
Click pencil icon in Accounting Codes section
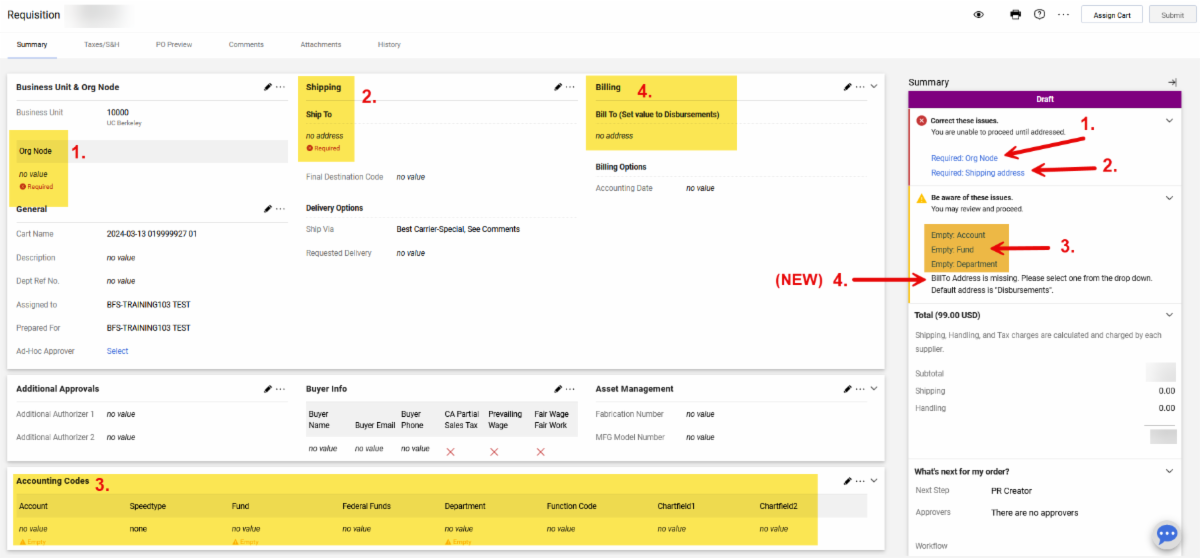click(x=848, y=481)
